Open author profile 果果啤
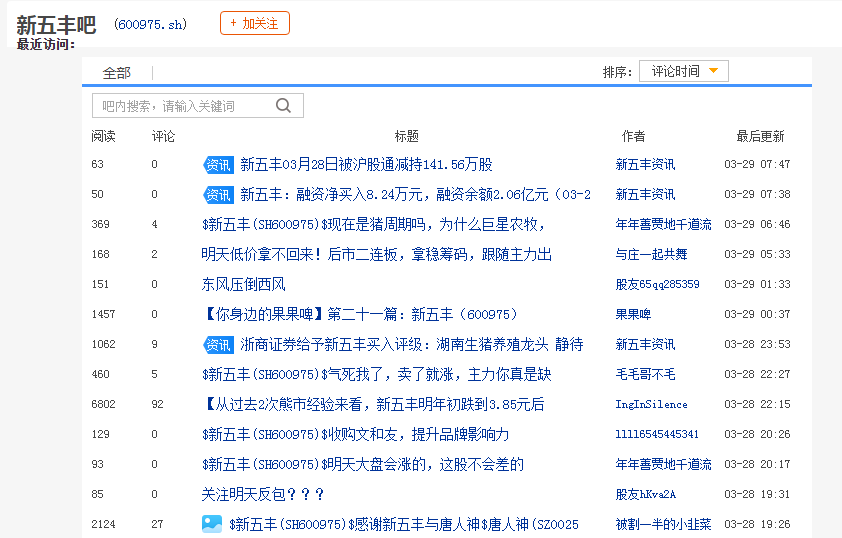This screenshot has width=842, height=538. pyautogui.click(x=633, y=315)
